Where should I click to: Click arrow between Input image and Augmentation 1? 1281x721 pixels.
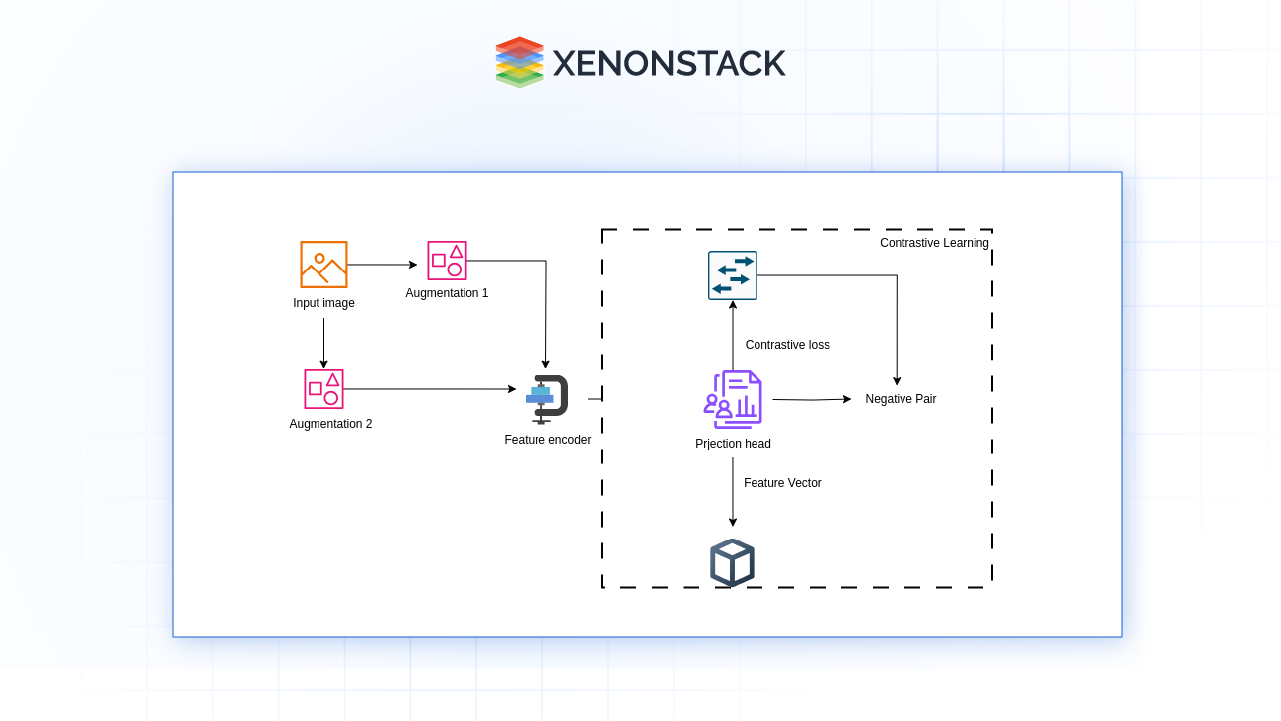382,265
